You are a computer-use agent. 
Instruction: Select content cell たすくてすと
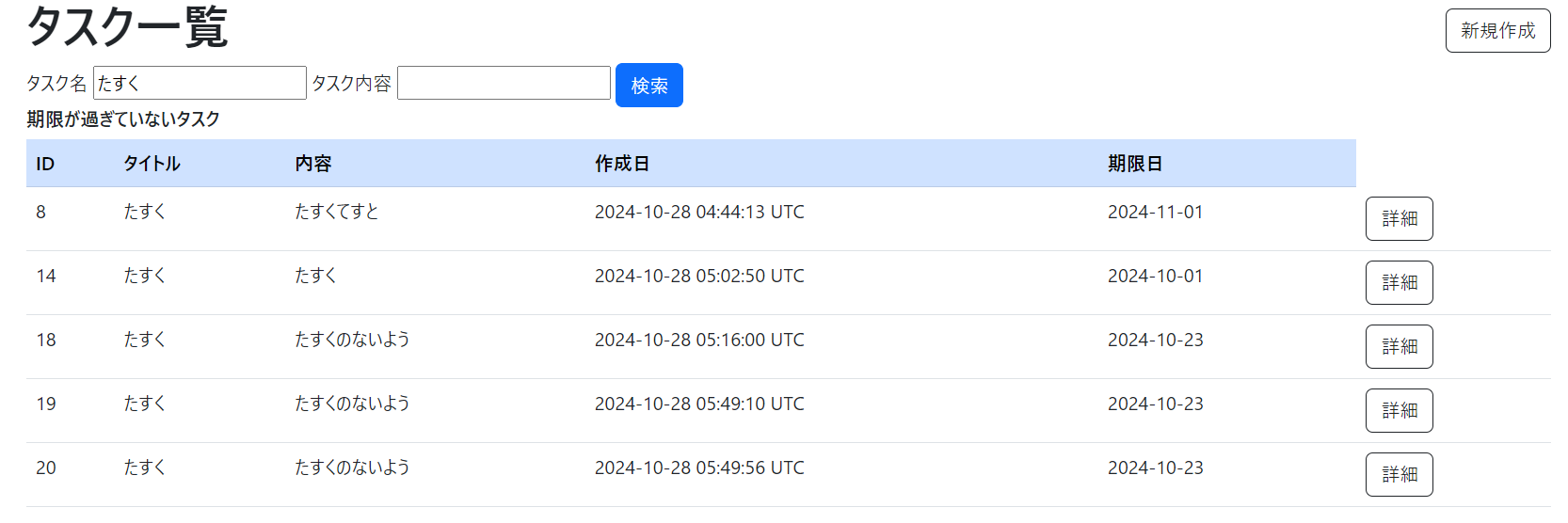(337, 212)
